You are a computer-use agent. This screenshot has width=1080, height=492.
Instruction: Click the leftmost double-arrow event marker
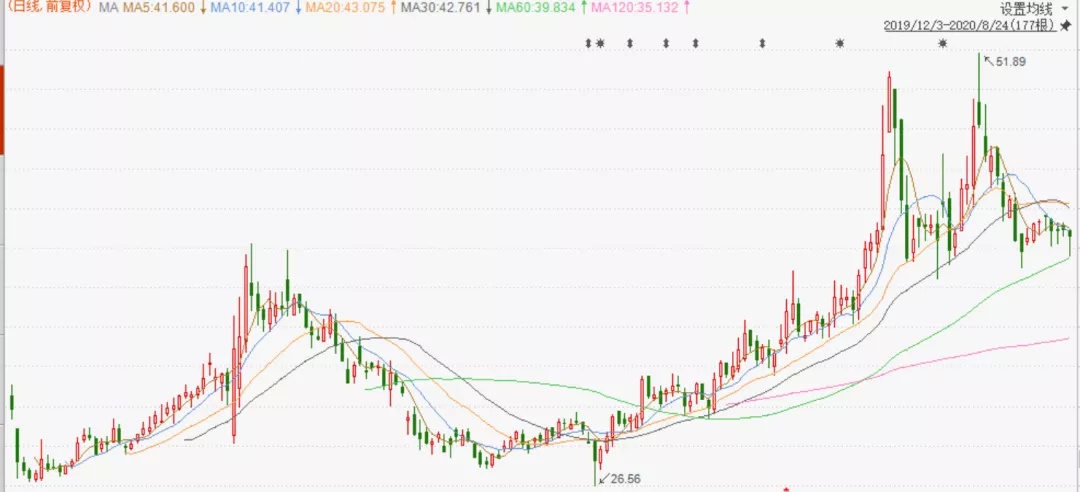pos(588,43)
